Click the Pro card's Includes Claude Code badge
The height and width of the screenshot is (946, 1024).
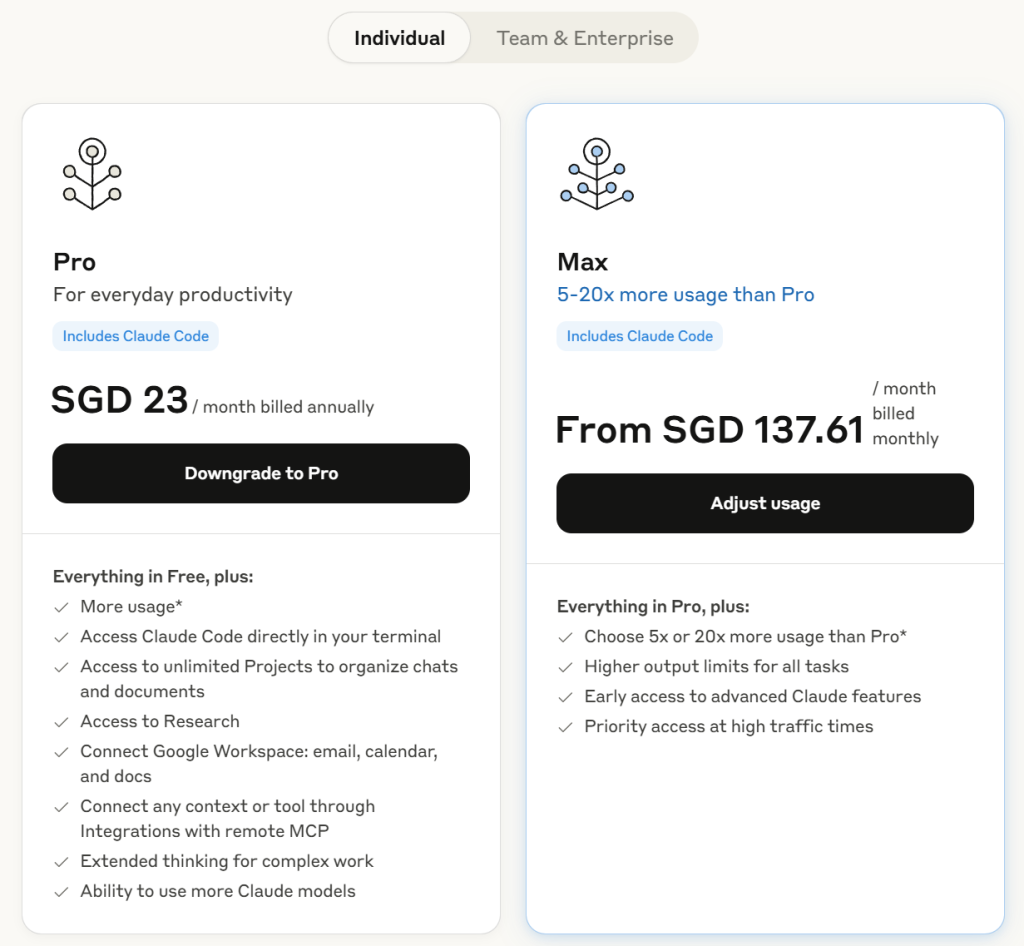136,336
